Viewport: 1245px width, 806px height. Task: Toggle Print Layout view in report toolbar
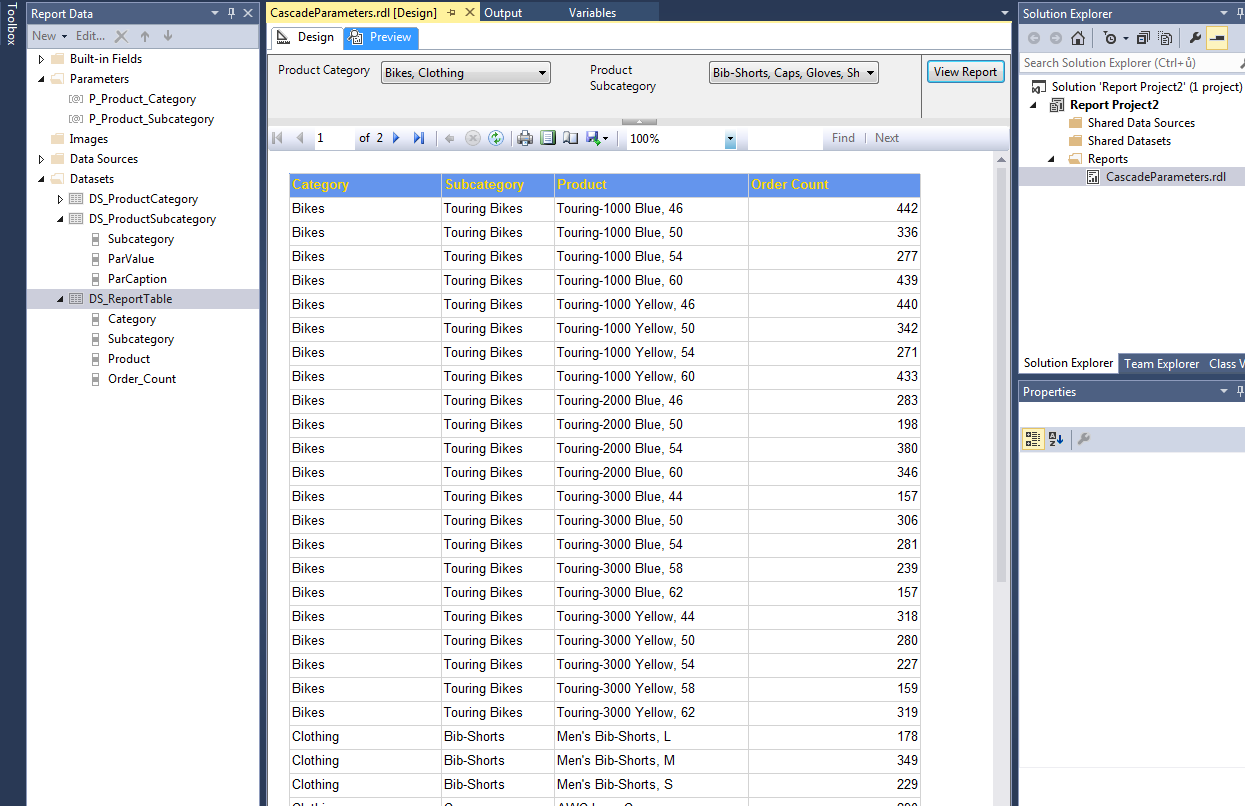(x=548, y=138)
